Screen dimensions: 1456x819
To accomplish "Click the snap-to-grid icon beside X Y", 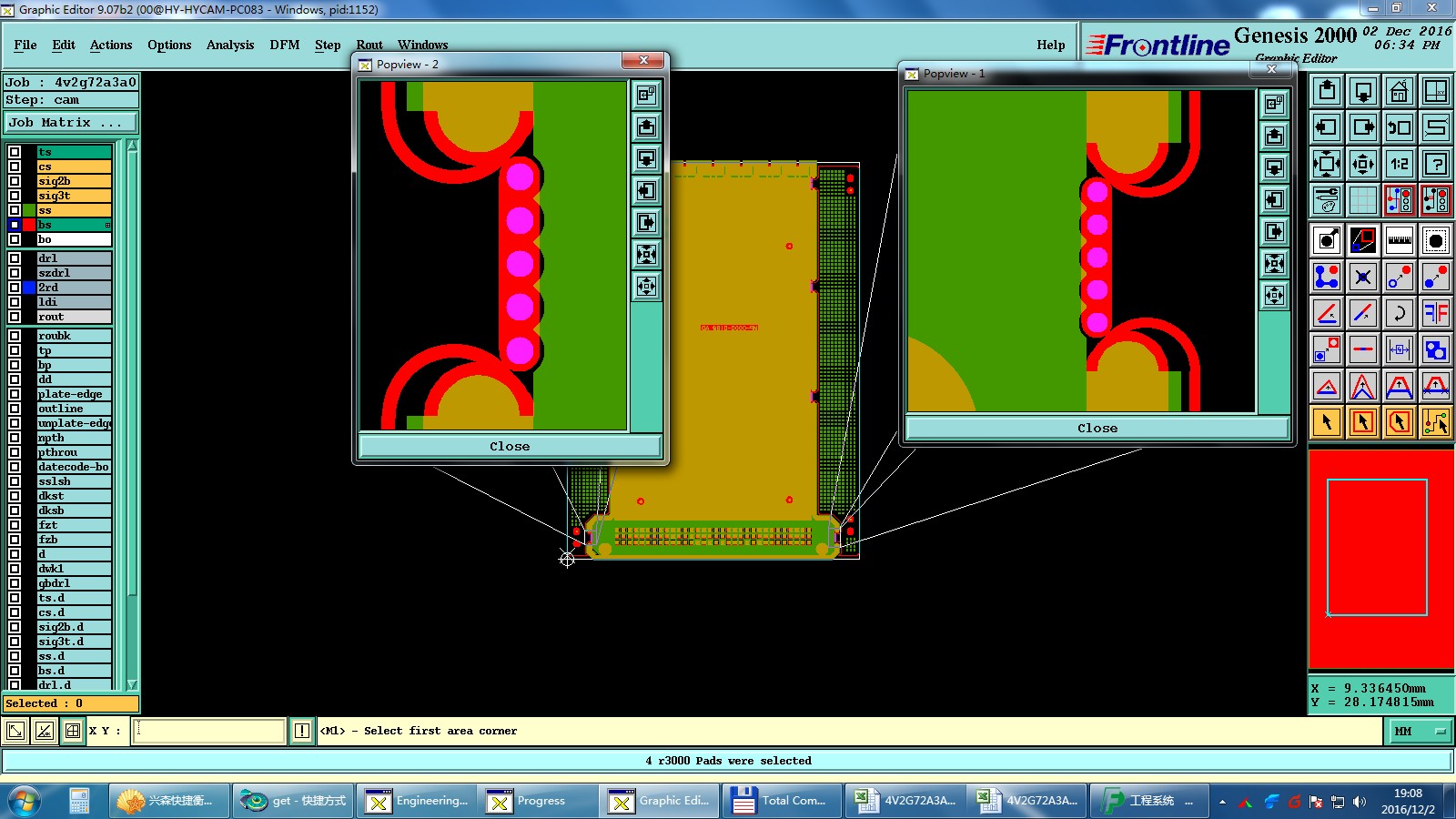I will (73, 731).
